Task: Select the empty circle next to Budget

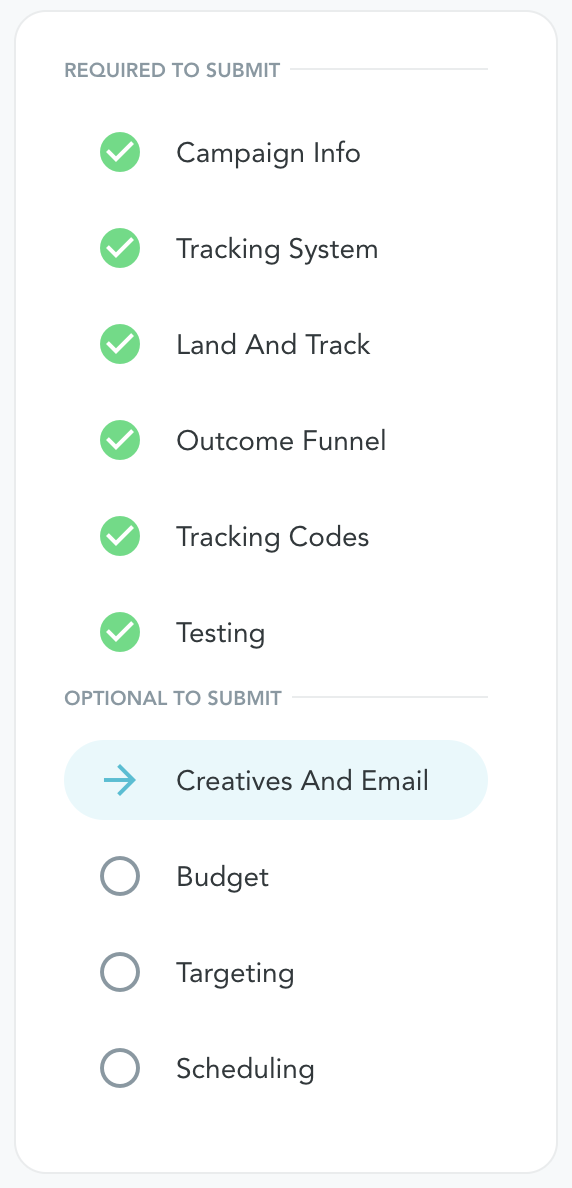Action: (120, 877)
